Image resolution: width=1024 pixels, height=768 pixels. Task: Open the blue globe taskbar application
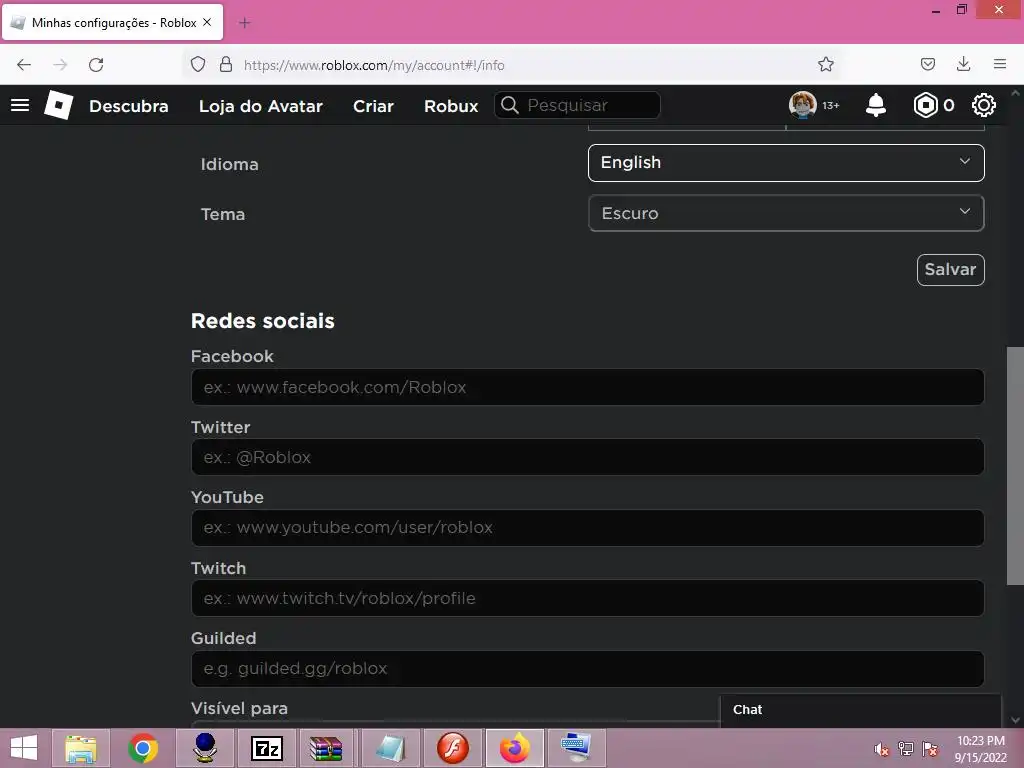point(205,748)
